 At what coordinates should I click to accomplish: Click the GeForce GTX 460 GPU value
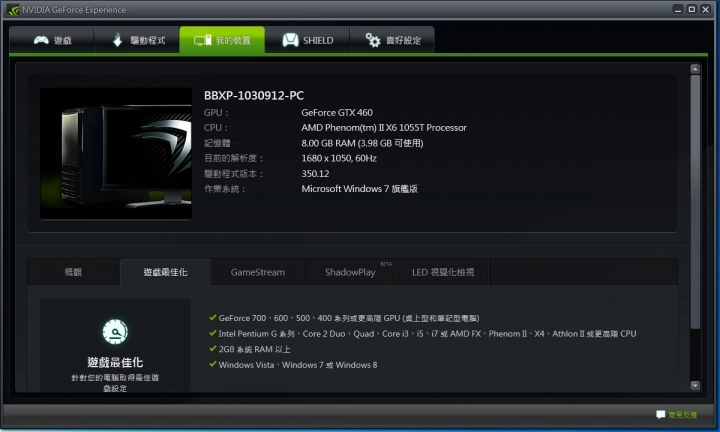pyautogui.click(x=337, y=112)
